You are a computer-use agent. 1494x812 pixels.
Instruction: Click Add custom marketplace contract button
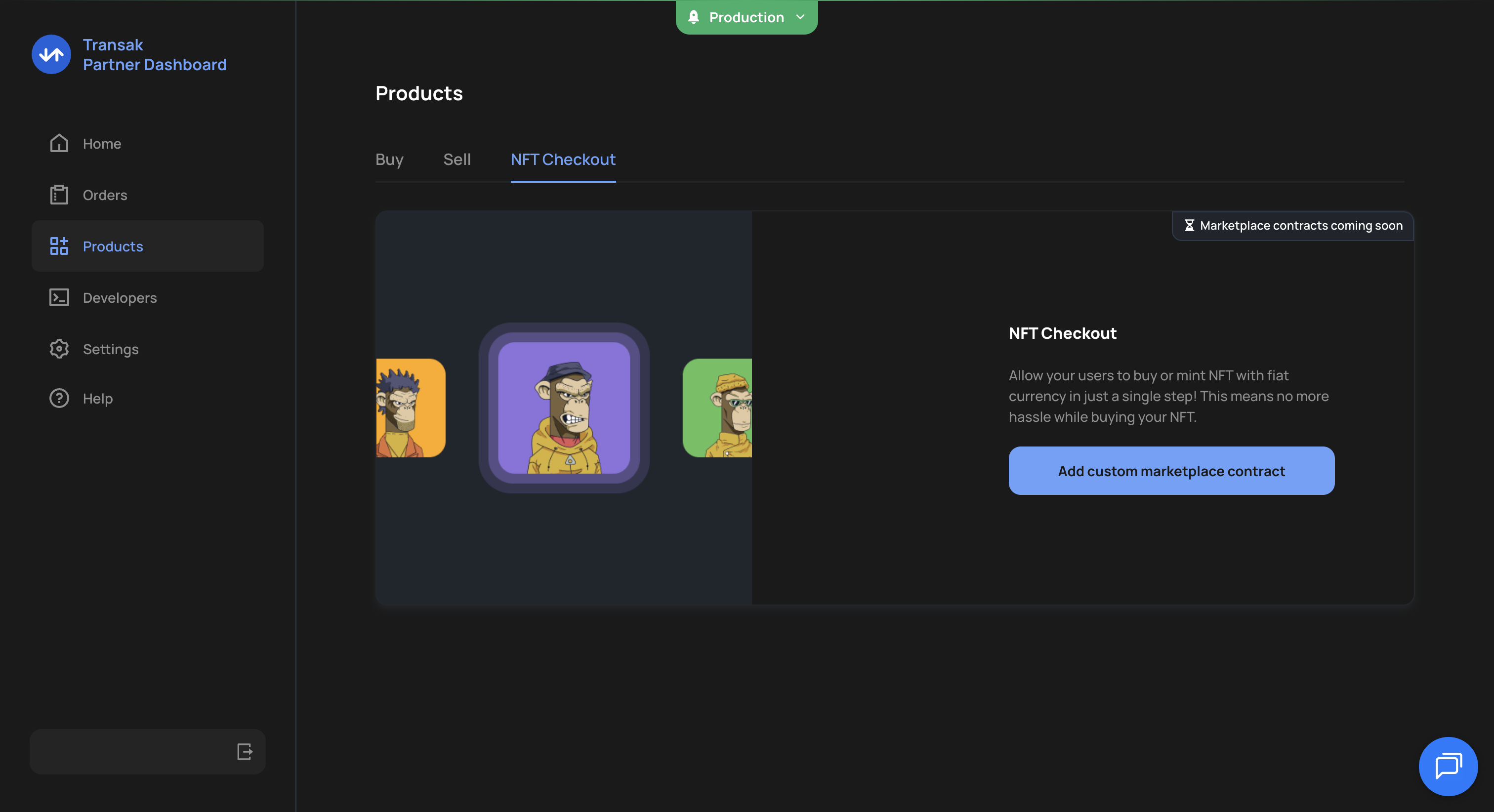[x=1171, y=470]
